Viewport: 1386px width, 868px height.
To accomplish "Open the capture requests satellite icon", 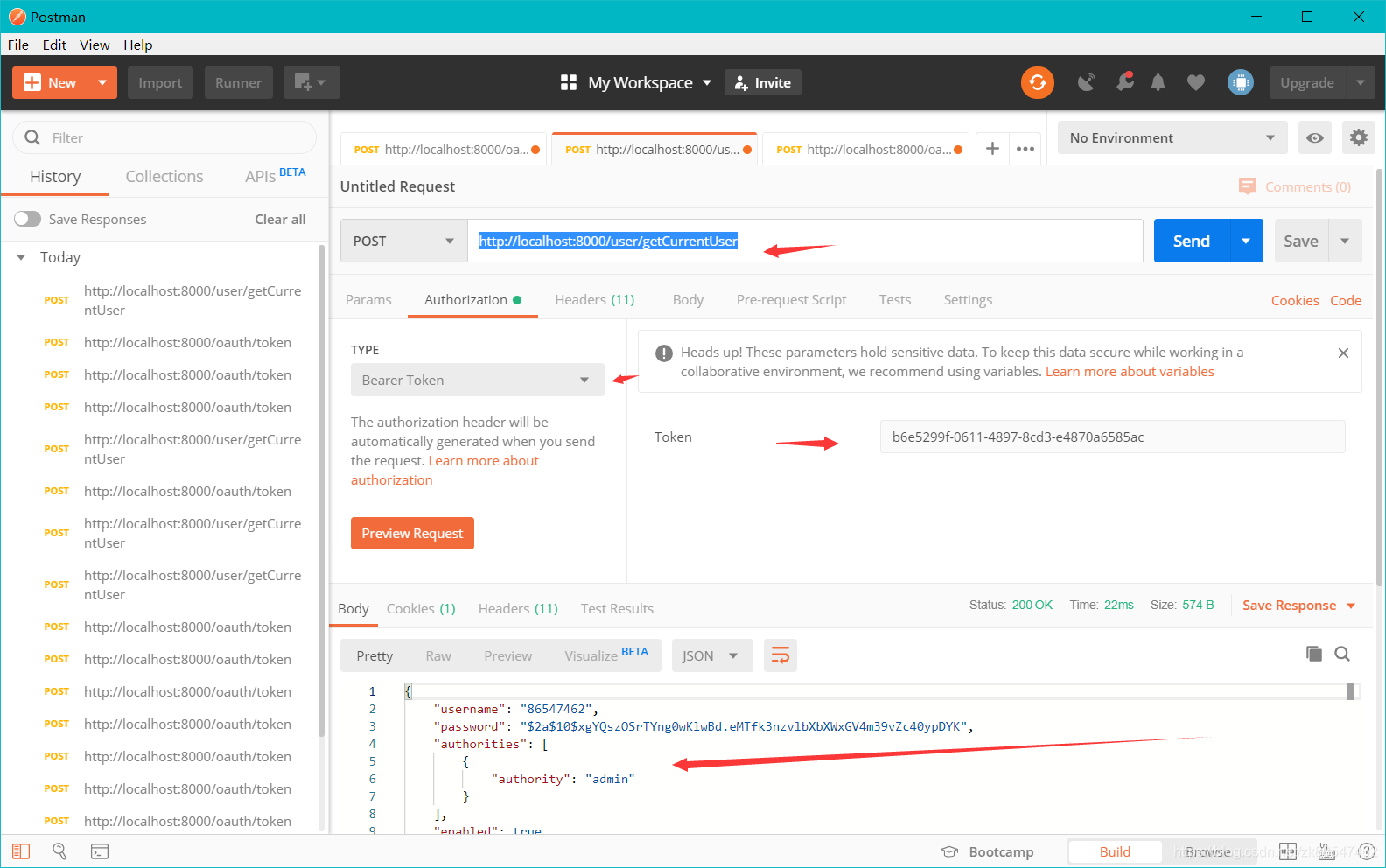I will (x=1086, y=82).
